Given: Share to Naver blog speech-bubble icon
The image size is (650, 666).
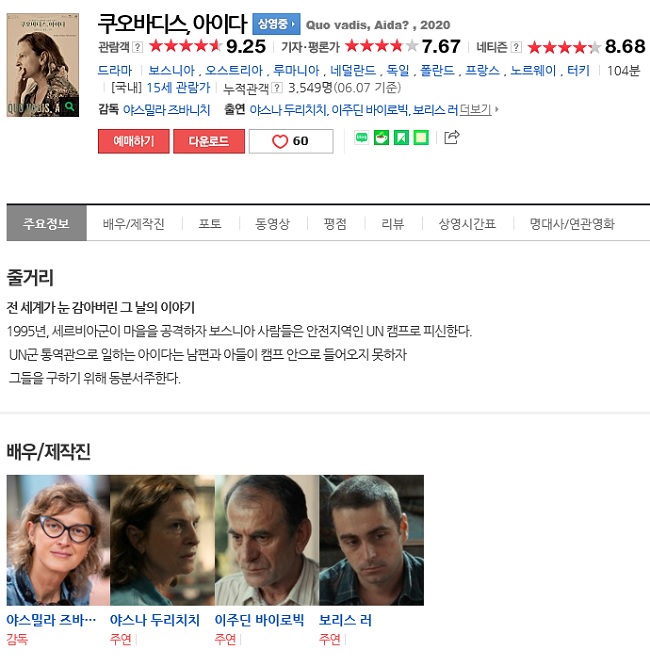Looking at the screenshot, I should [361, 138].
